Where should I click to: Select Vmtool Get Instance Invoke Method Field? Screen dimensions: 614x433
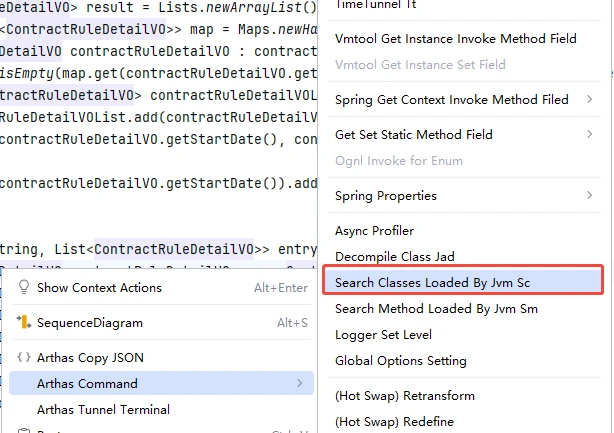(455, 39)
